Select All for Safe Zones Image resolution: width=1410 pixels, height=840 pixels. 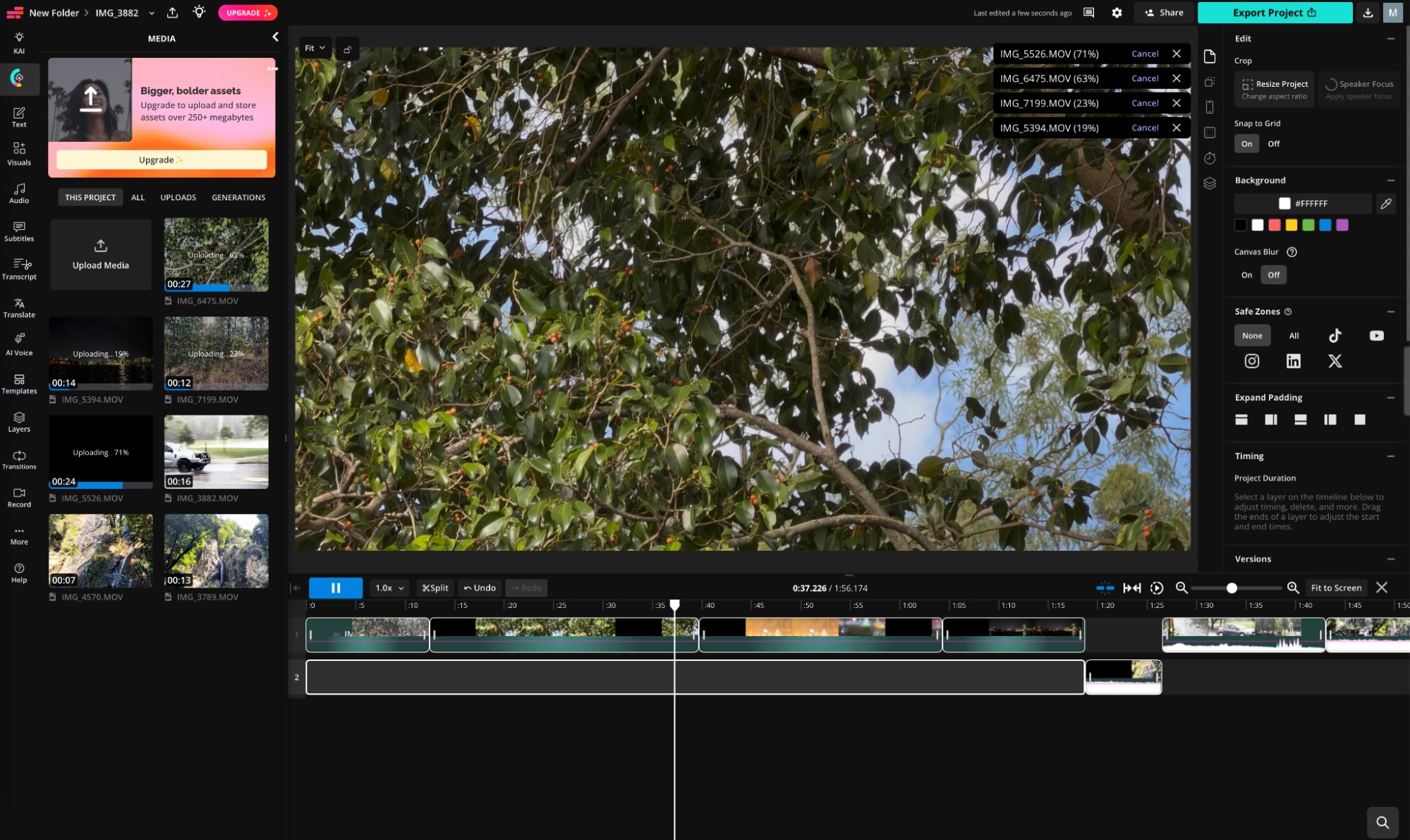(x=1294, y=336)
